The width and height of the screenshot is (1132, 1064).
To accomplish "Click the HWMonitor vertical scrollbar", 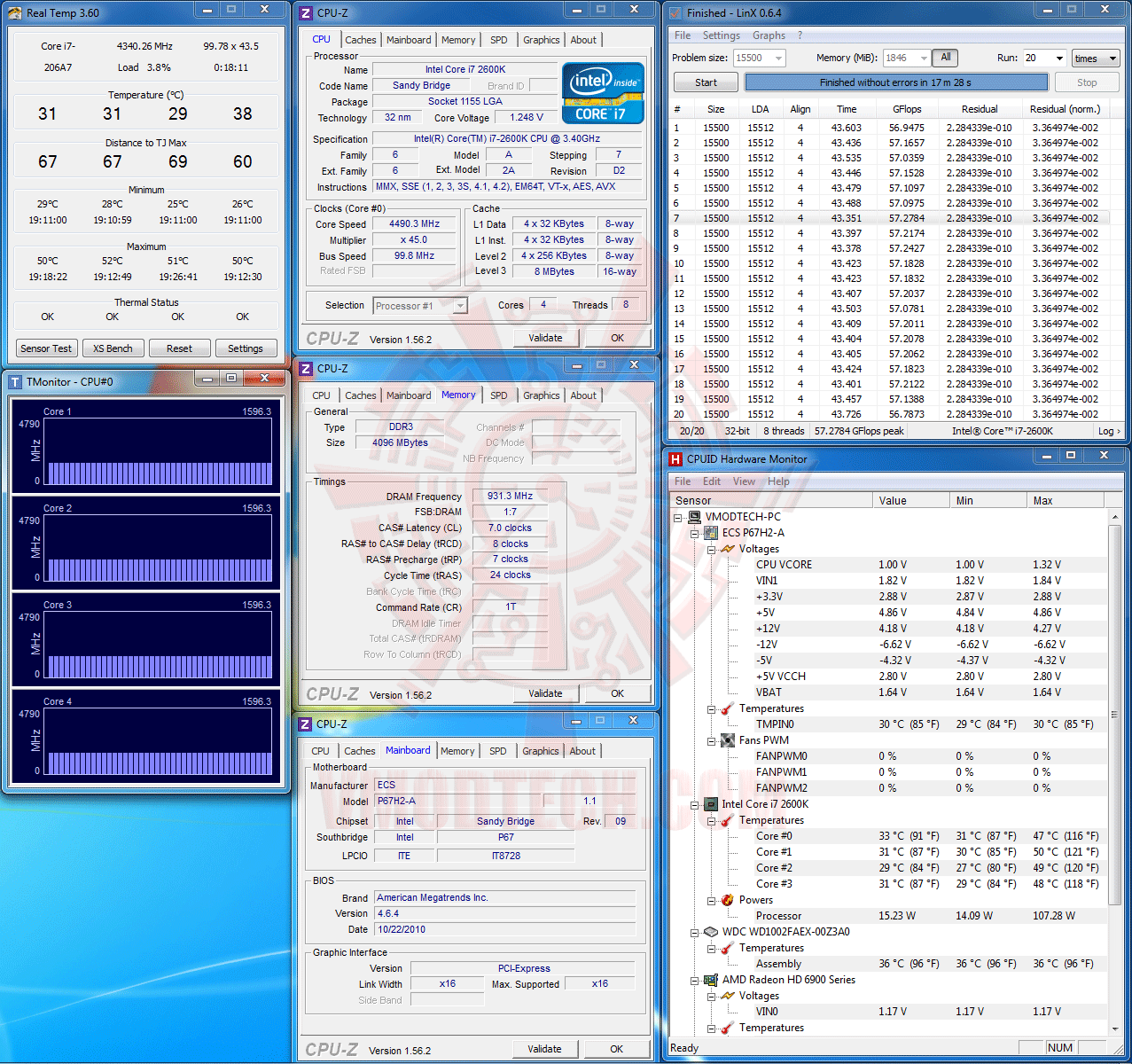I will (x=1114, y=713).
